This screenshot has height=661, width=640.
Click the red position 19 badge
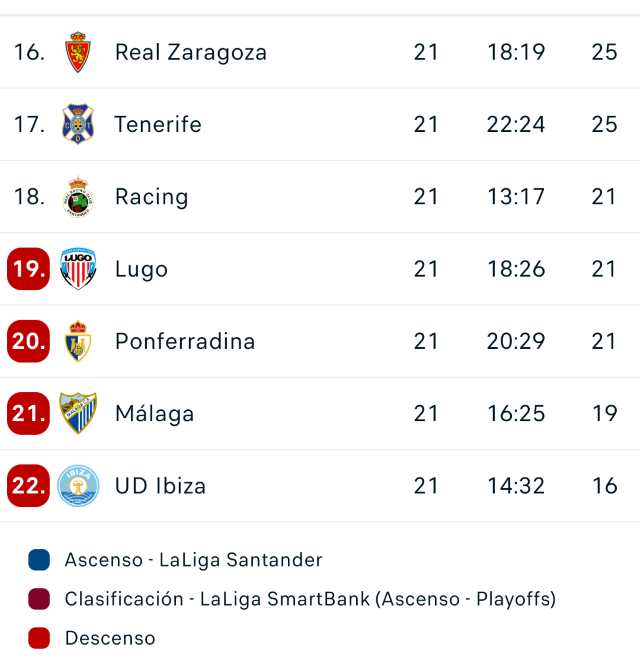pos(29,269)
